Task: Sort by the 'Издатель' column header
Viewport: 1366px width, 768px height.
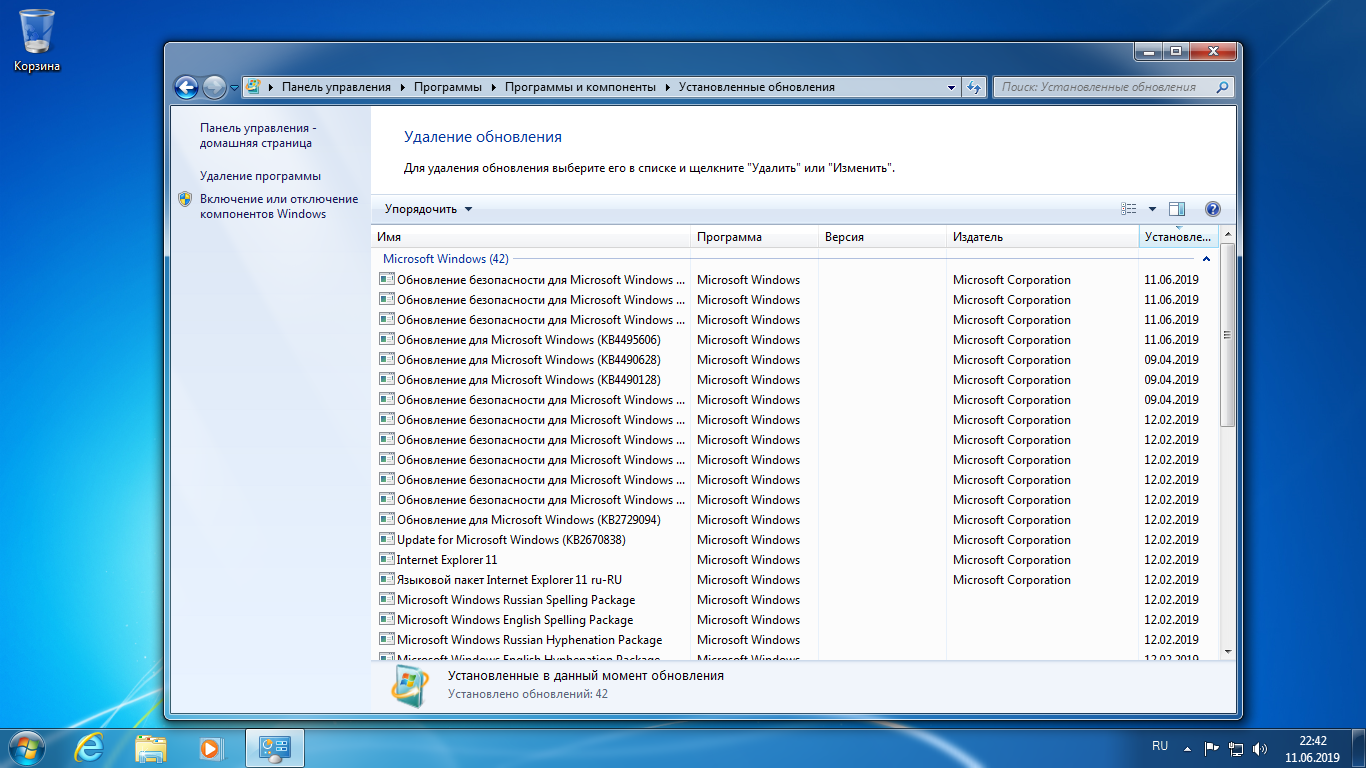Action: pos(1043,237)
